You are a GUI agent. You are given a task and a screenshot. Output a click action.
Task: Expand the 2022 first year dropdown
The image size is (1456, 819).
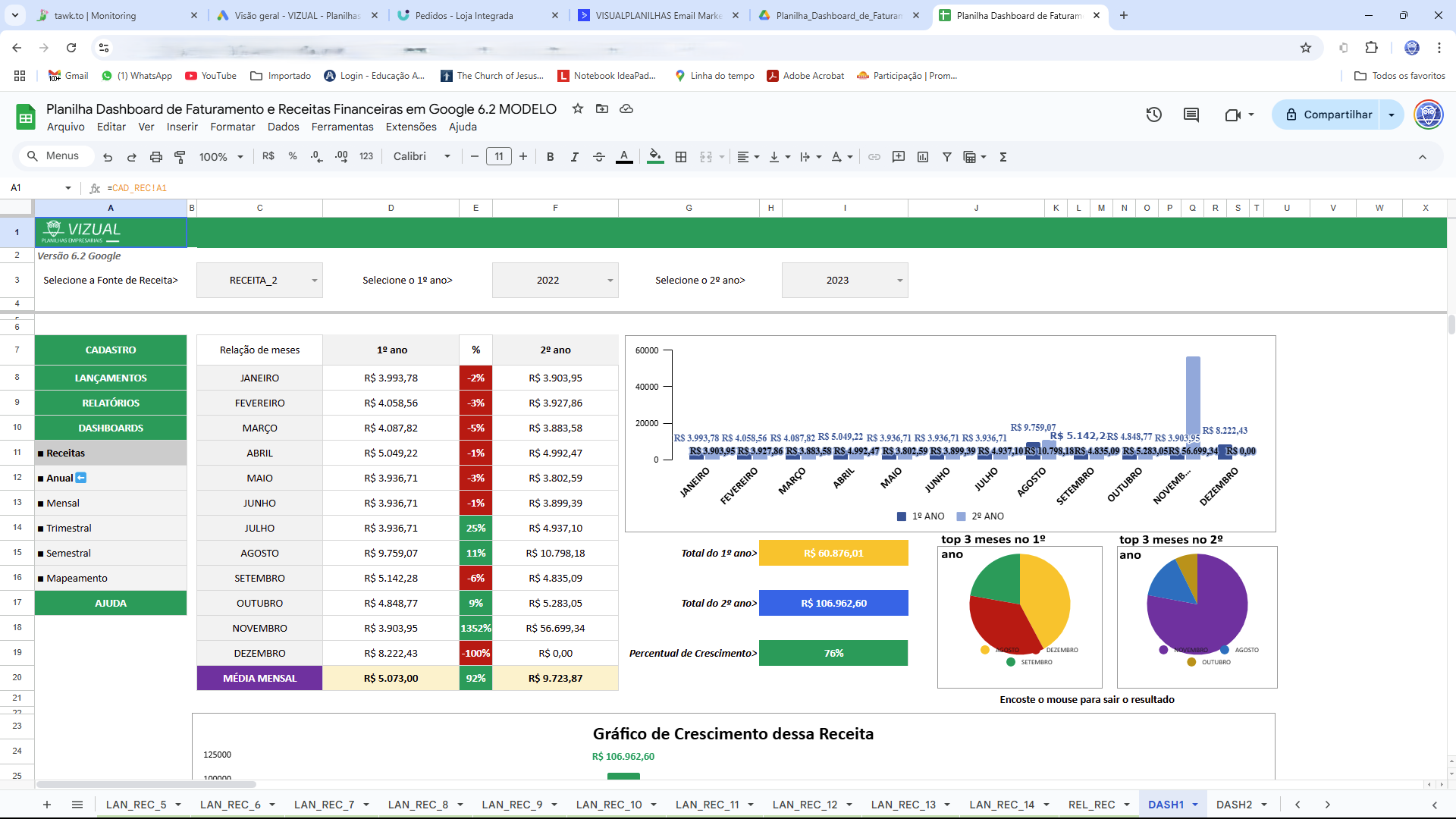point(610,281)
